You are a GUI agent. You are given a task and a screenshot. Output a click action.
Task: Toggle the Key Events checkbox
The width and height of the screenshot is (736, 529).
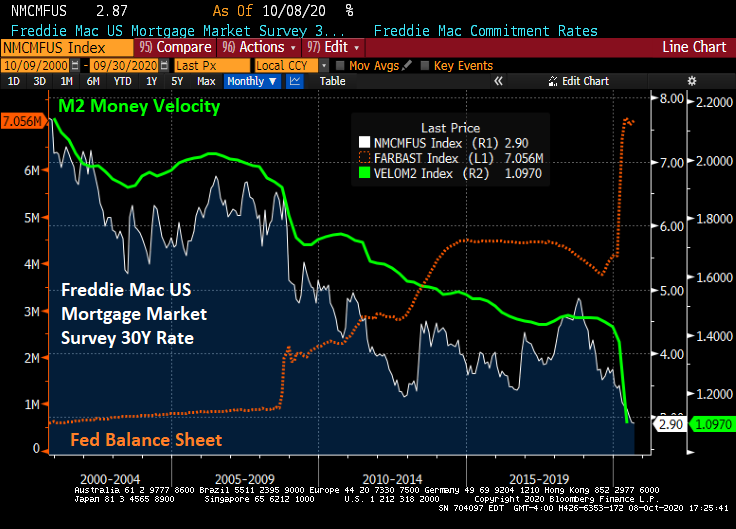tap(425, 66)
